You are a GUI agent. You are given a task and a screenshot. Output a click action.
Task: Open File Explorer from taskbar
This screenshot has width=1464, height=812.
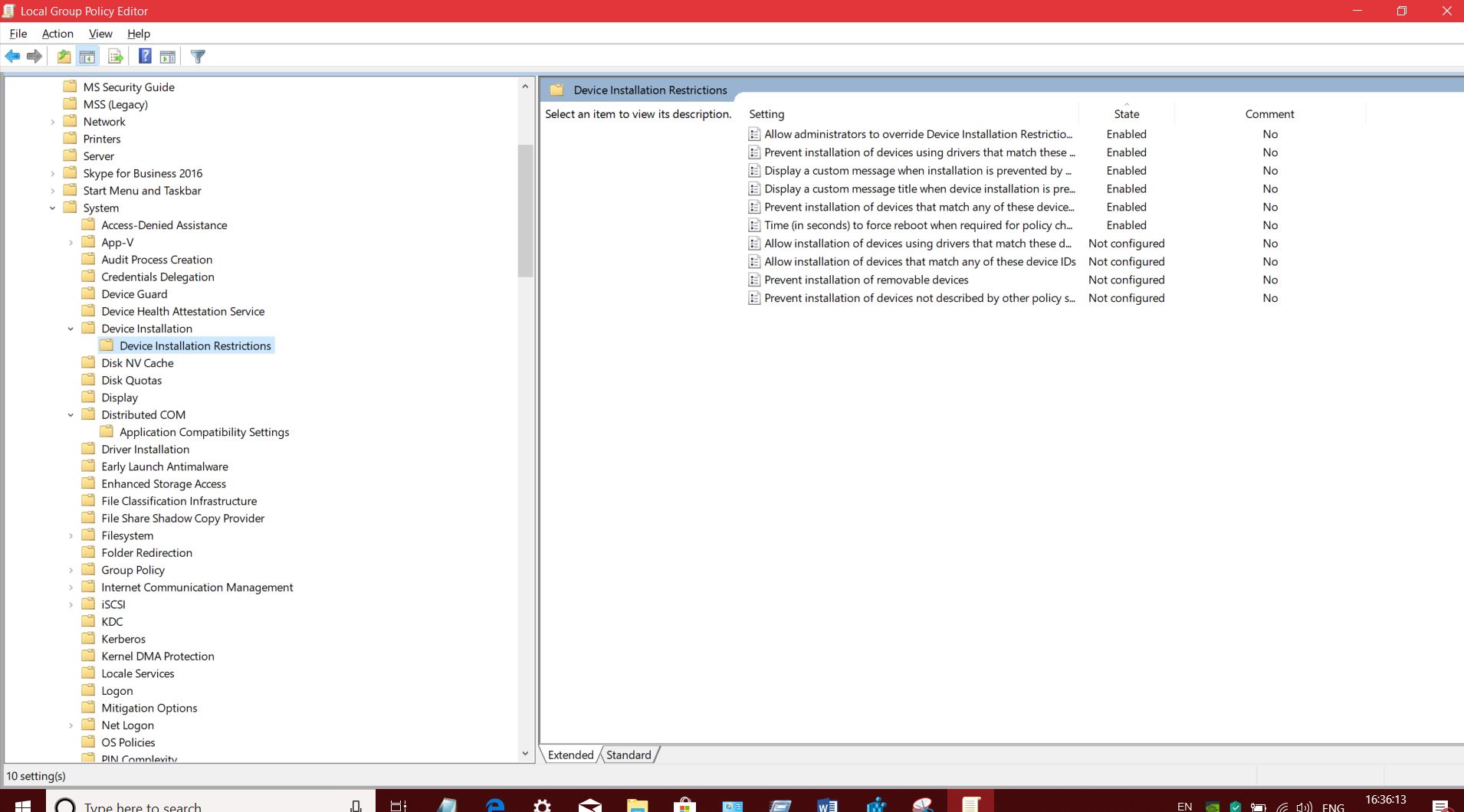[637, 804]
